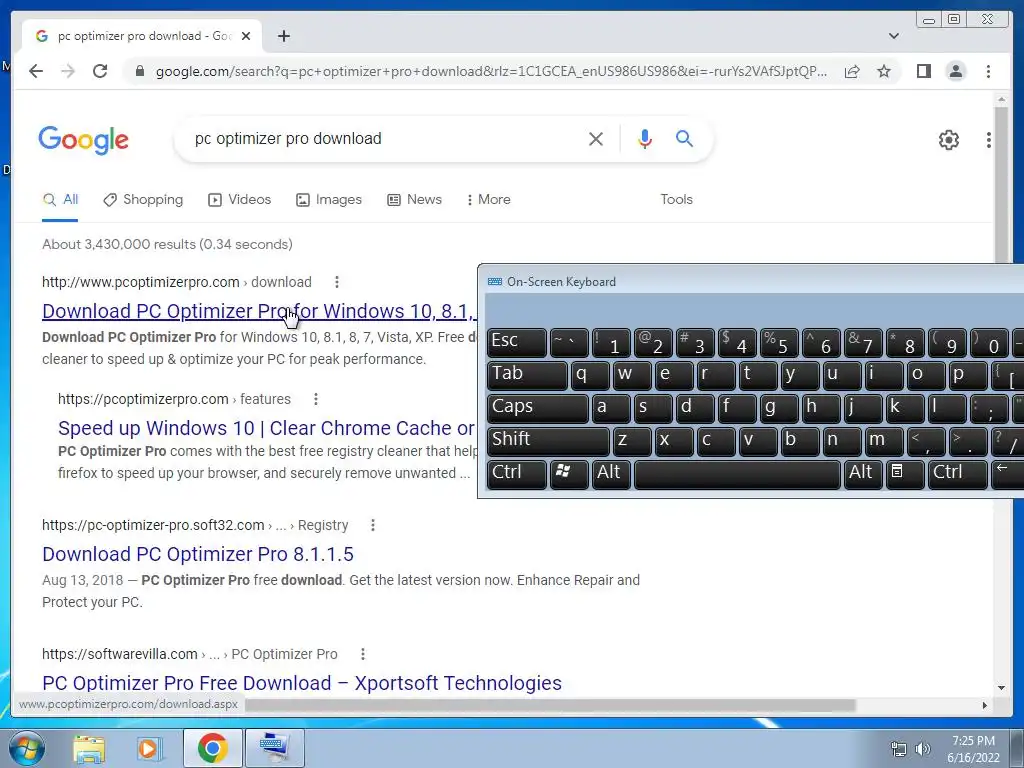Click the scrollbar down arrow
1024x768 pixels.
(1001, 687)
